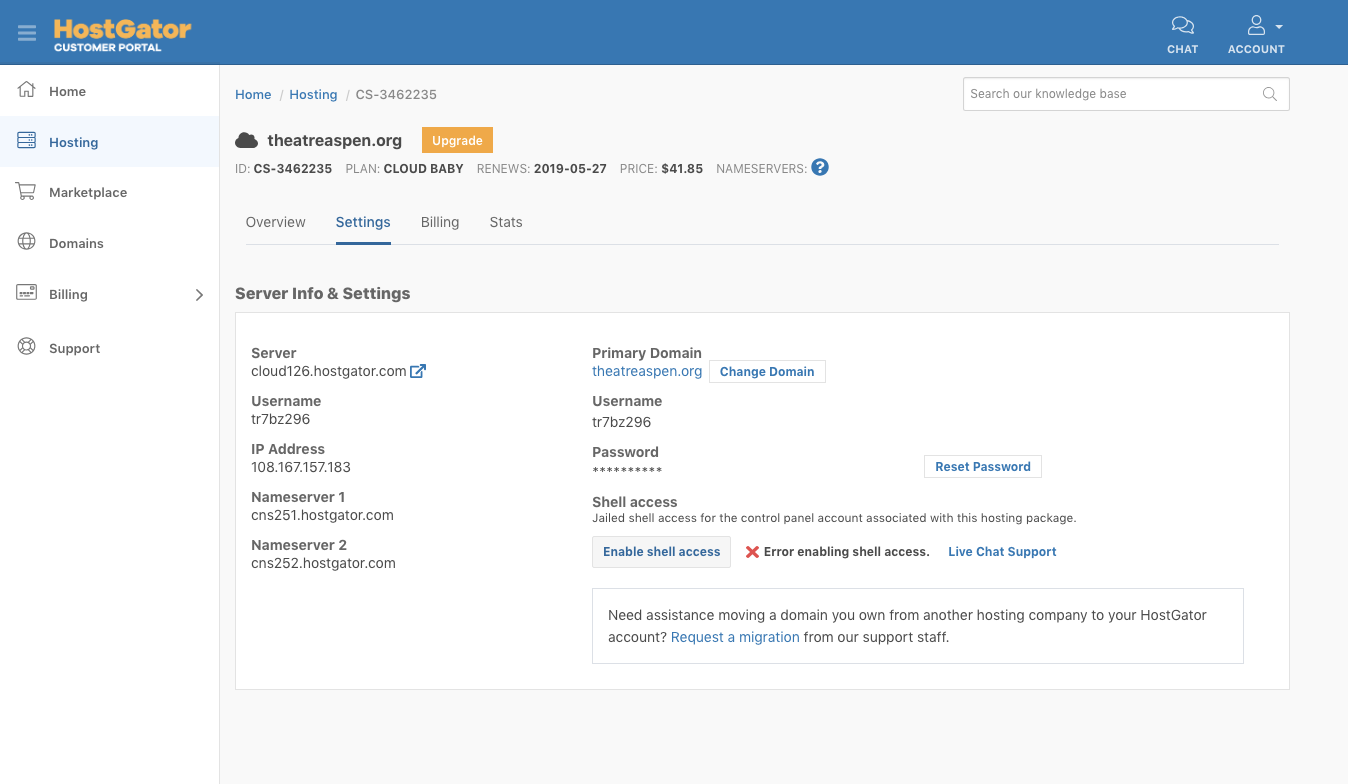Viewport: 1348px width, 784px height.
Task: Click the Domains globe icon
Action: [x=27, y=242]
